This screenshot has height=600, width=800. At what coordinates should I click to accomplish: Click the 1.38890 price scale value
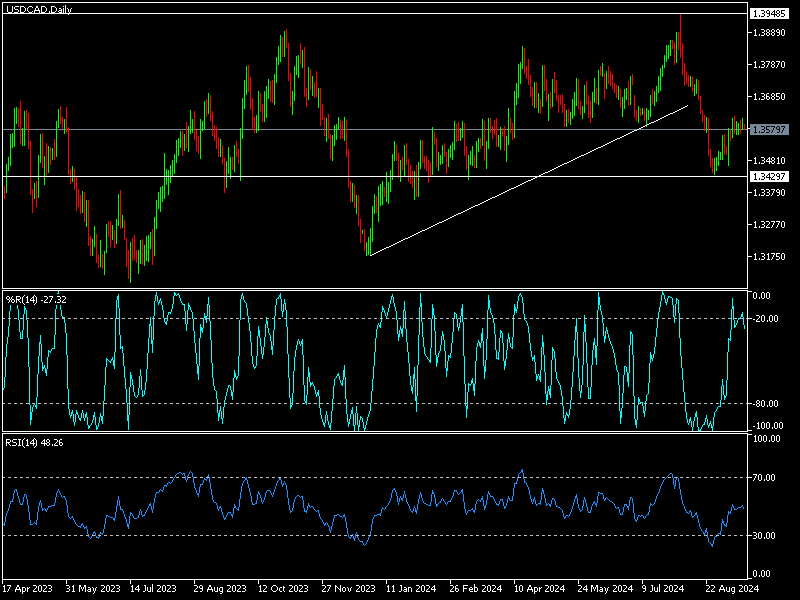pos(769,33)
